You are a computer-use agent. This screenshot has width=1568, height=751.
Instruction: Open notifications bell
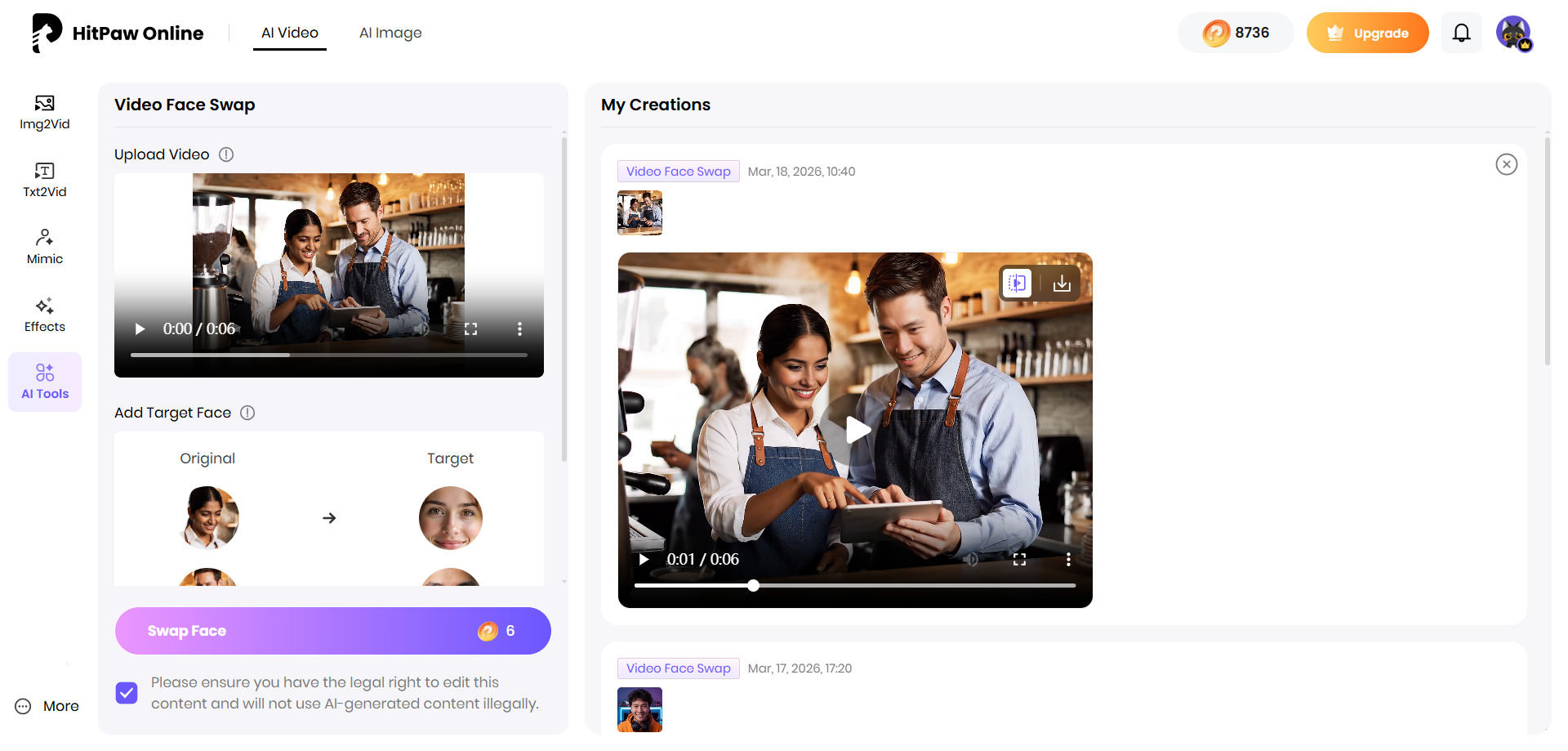click(x=1462, y=33)
